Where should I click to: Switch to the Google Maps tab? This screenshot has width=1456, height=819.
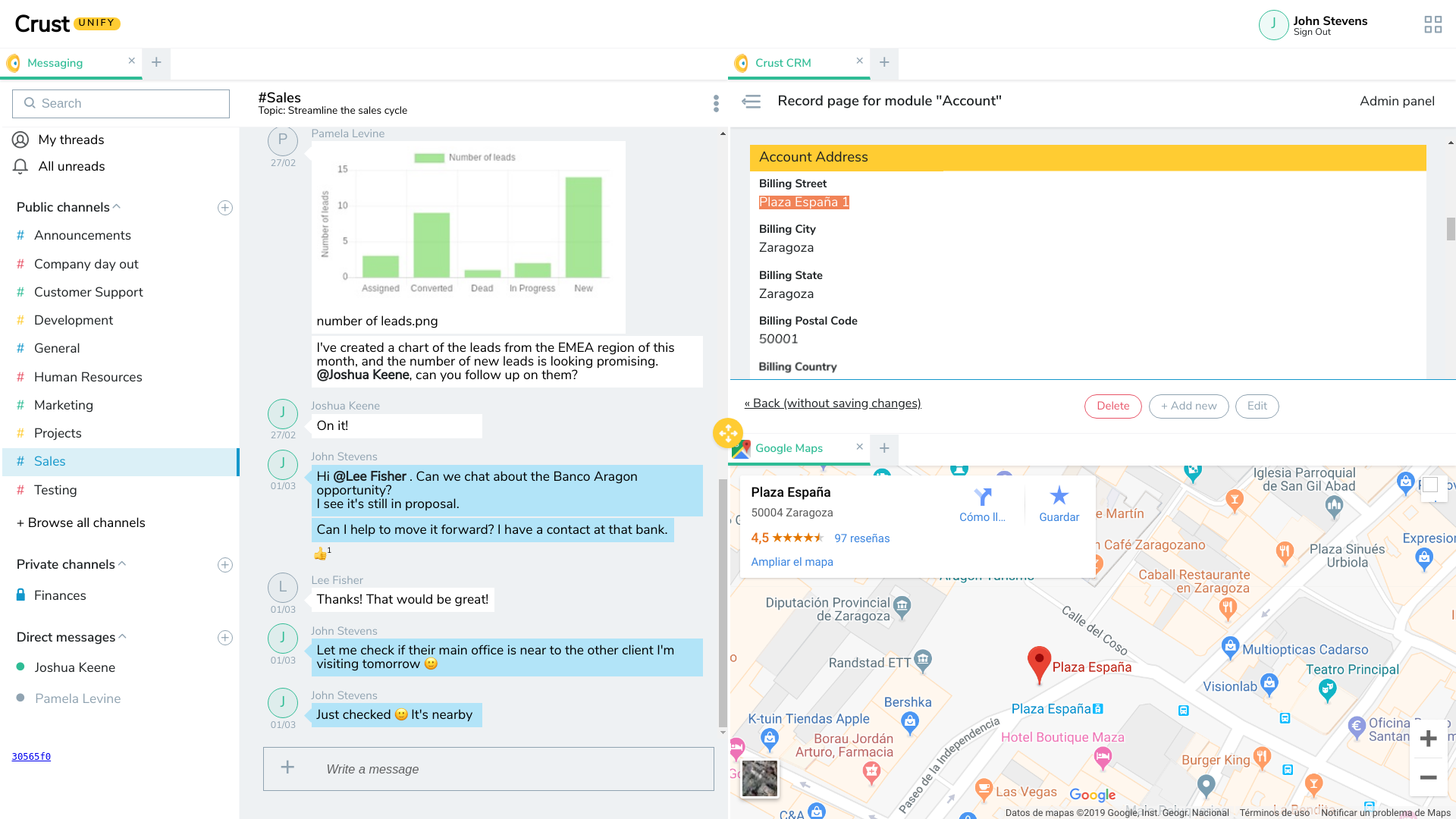tap(789, 448)
